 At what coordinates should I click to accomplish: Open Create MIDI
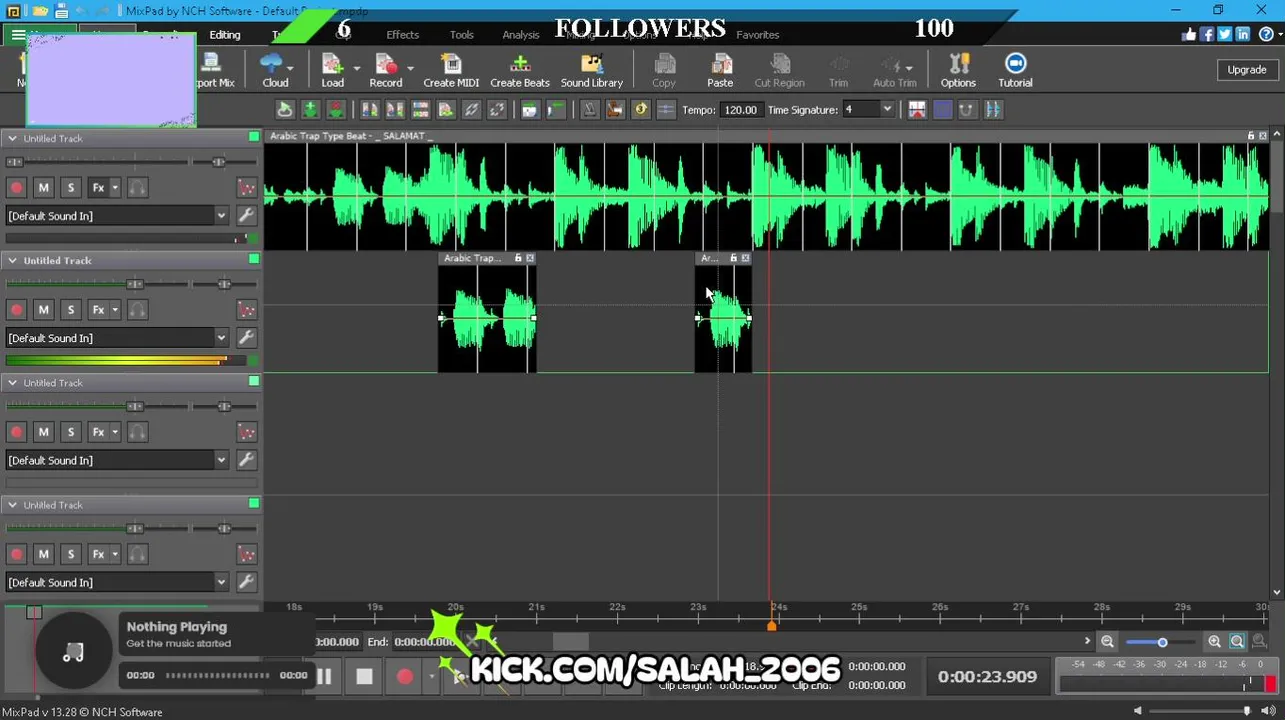451,70
